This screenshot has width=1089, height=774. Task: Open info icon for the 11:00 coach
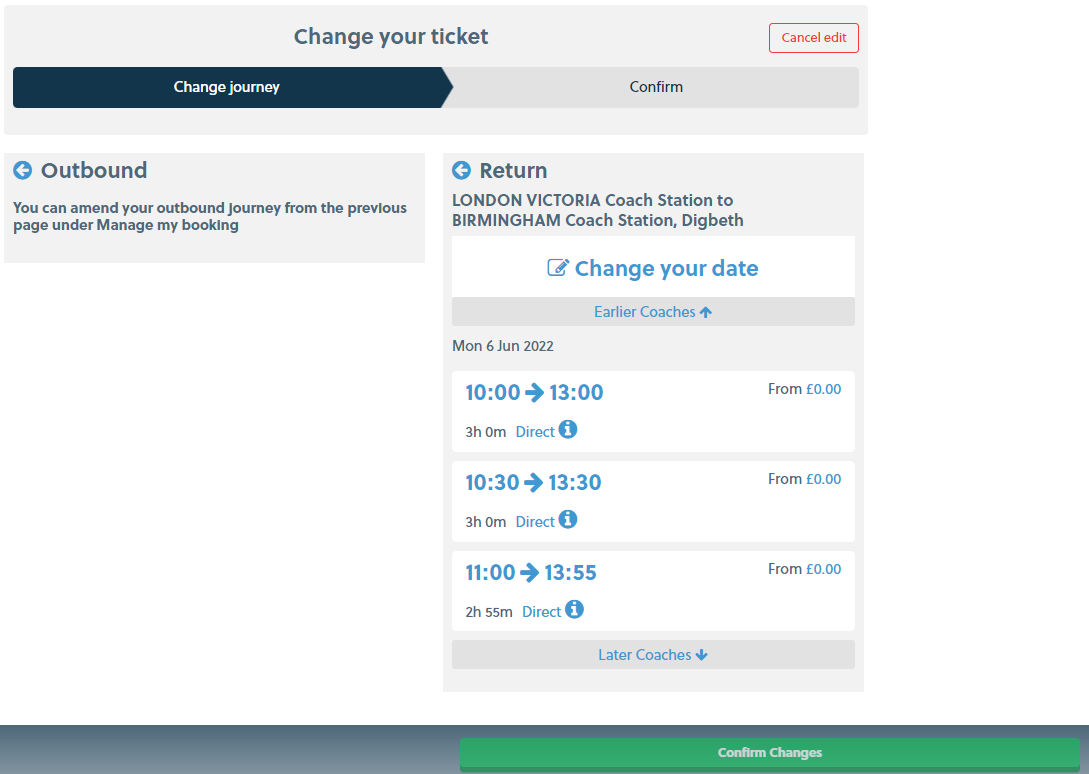pos(574,609)
